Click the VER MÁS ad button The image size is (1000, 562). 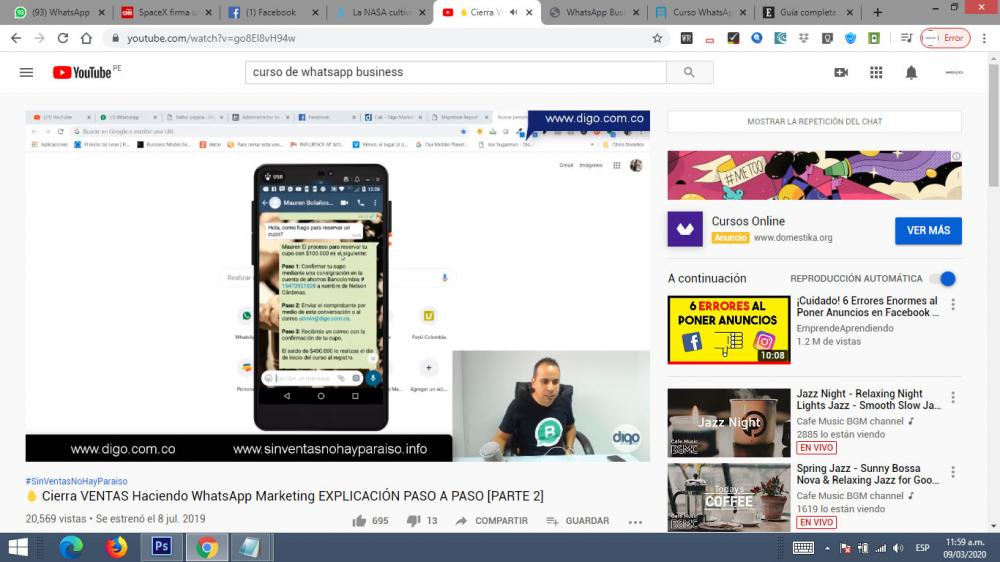(x=927, y=230)
